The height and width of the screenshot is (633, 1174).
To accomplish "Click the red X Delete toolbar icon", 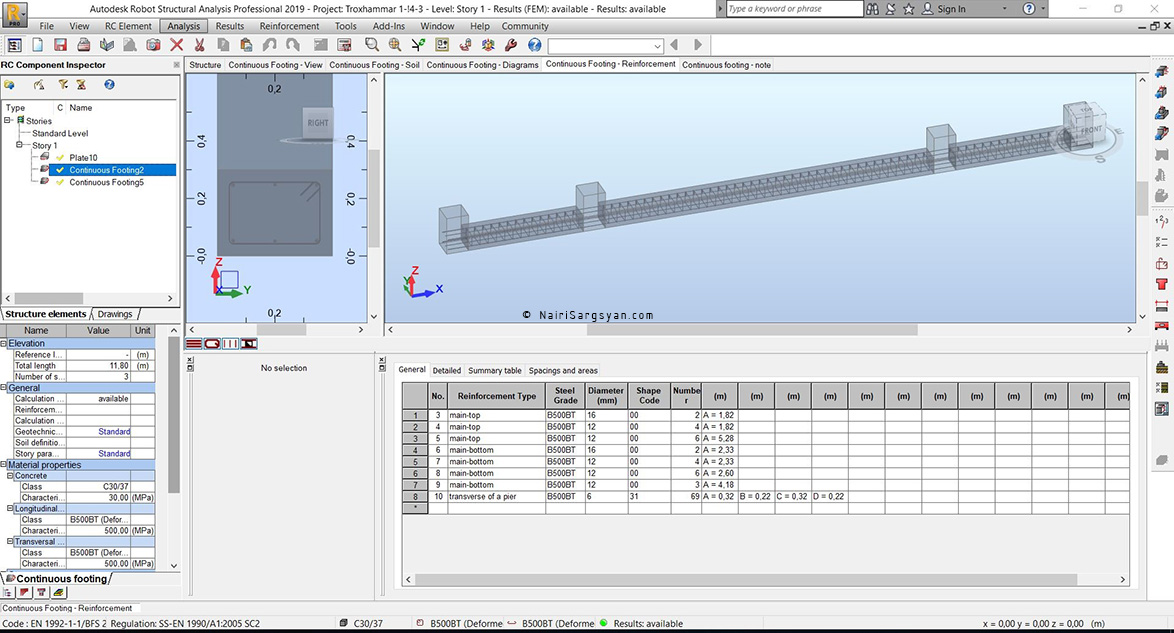I will [177, 45].
